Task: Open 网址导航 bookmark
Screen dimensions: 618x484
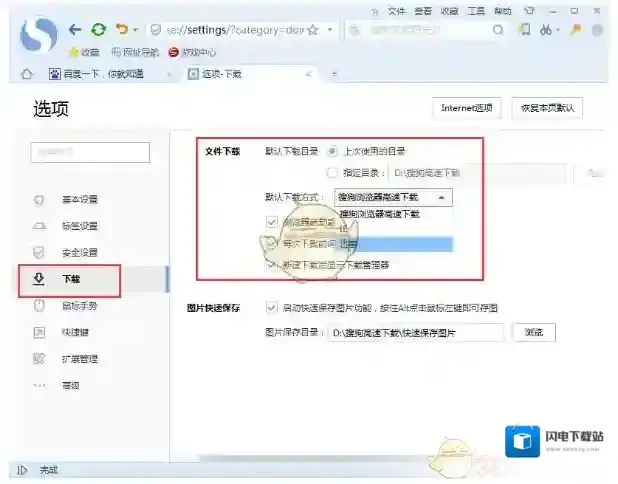Action: pos(135,52)
